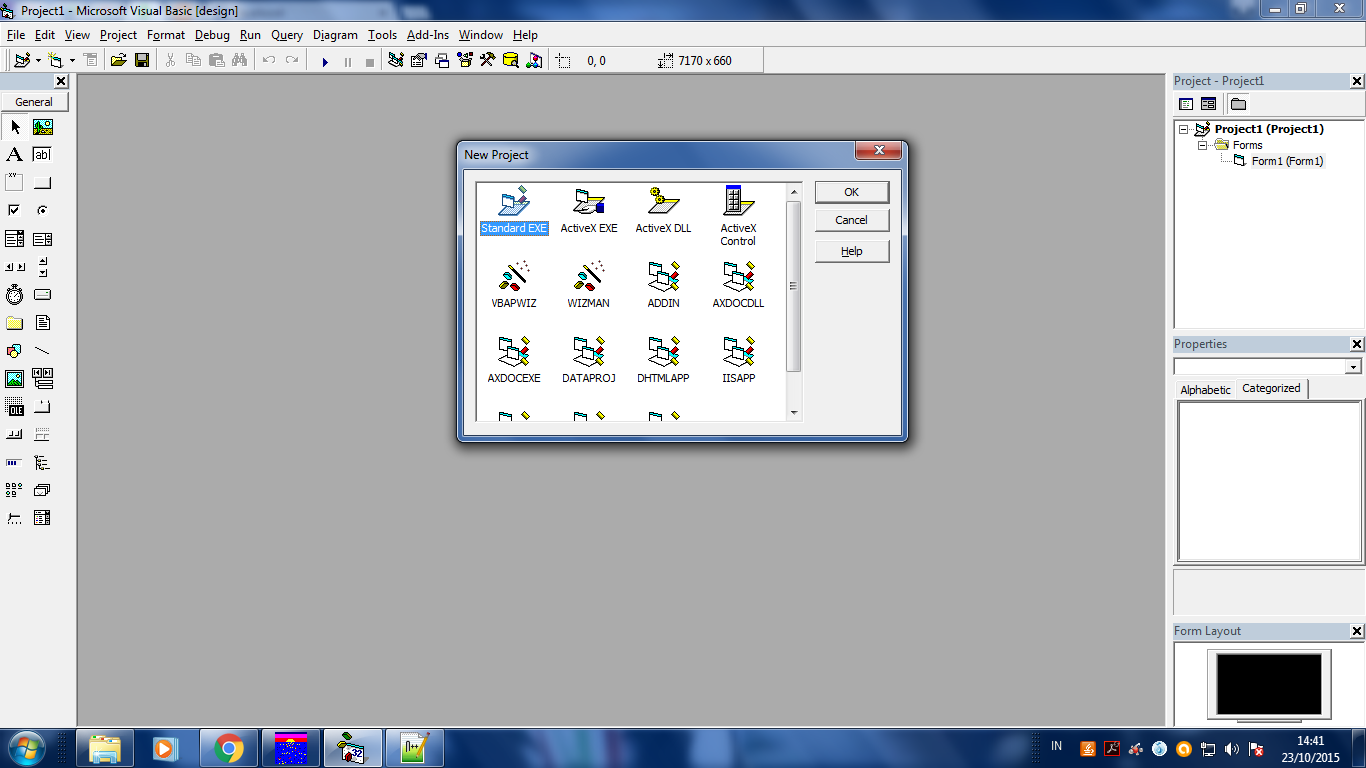Expand the Add Project dropdown arrow

click(x=39, y=60)
